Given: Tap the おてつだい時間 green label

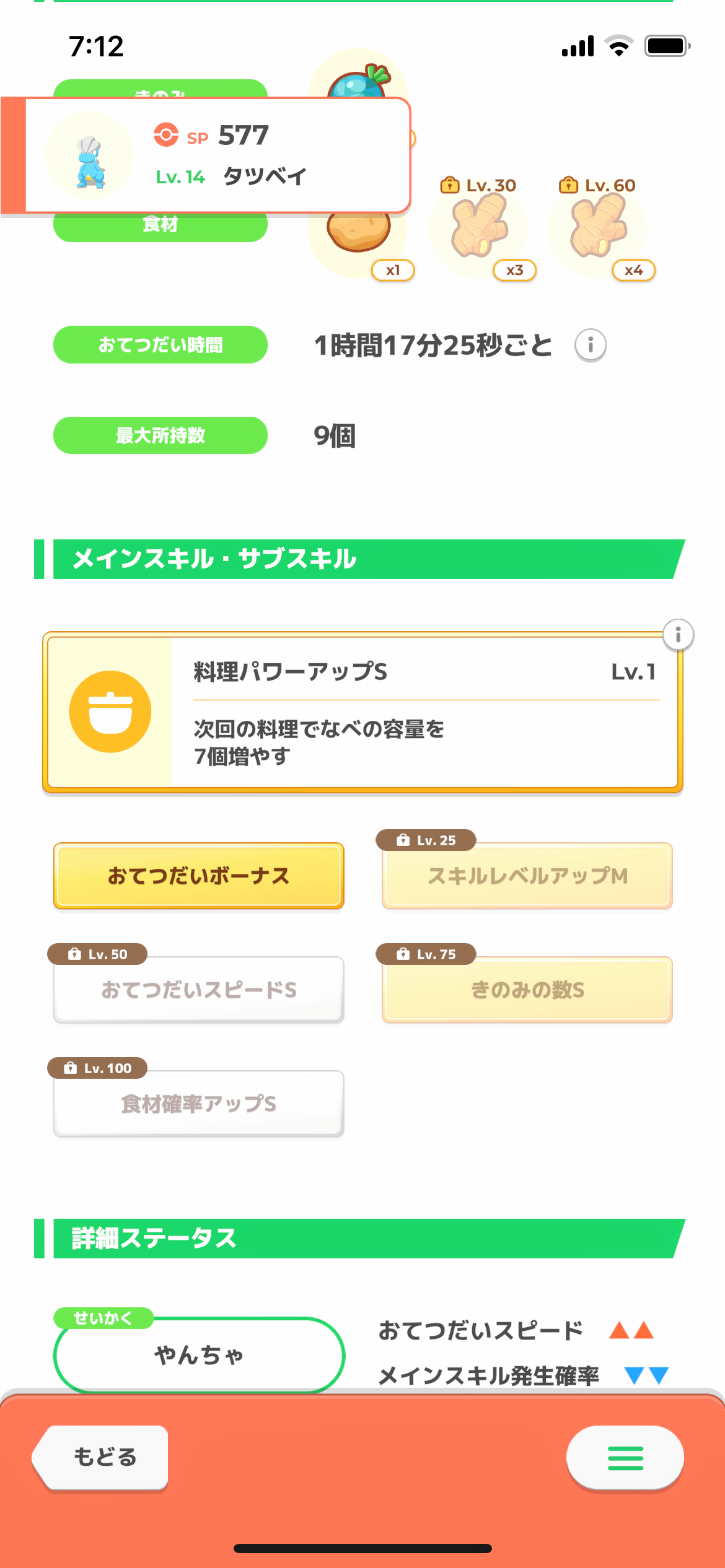Looking at the screenshot, I should (x=160, y=345).
